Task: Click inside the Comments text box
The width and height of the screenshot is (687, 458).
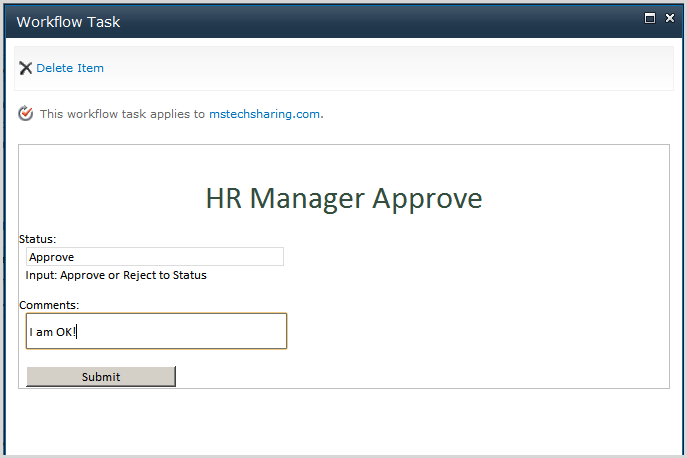Action: pyautogui.click(x=156, y=331)
